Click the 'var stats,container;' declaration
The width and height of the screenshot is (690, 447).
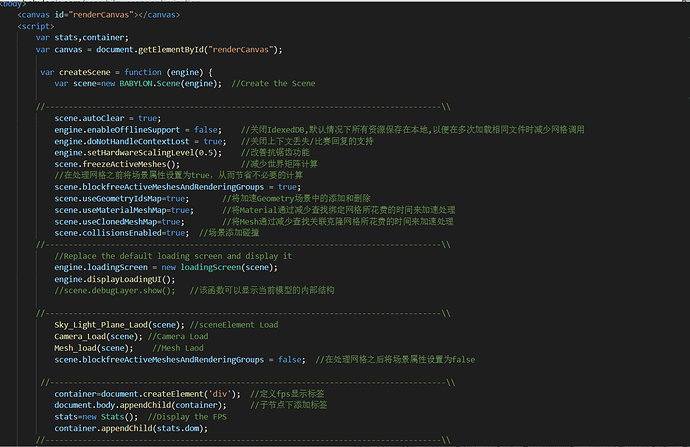pyautogui.click(x=82, y=37)
